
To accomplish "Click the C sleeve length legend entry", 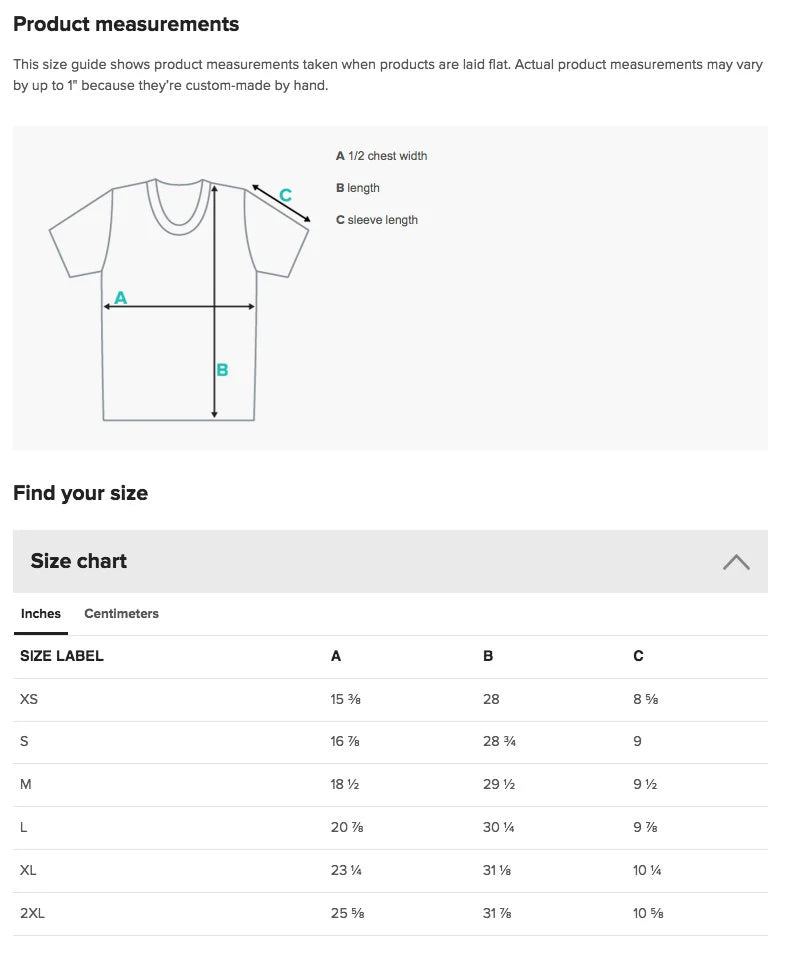I will click(x=377, y=220).
